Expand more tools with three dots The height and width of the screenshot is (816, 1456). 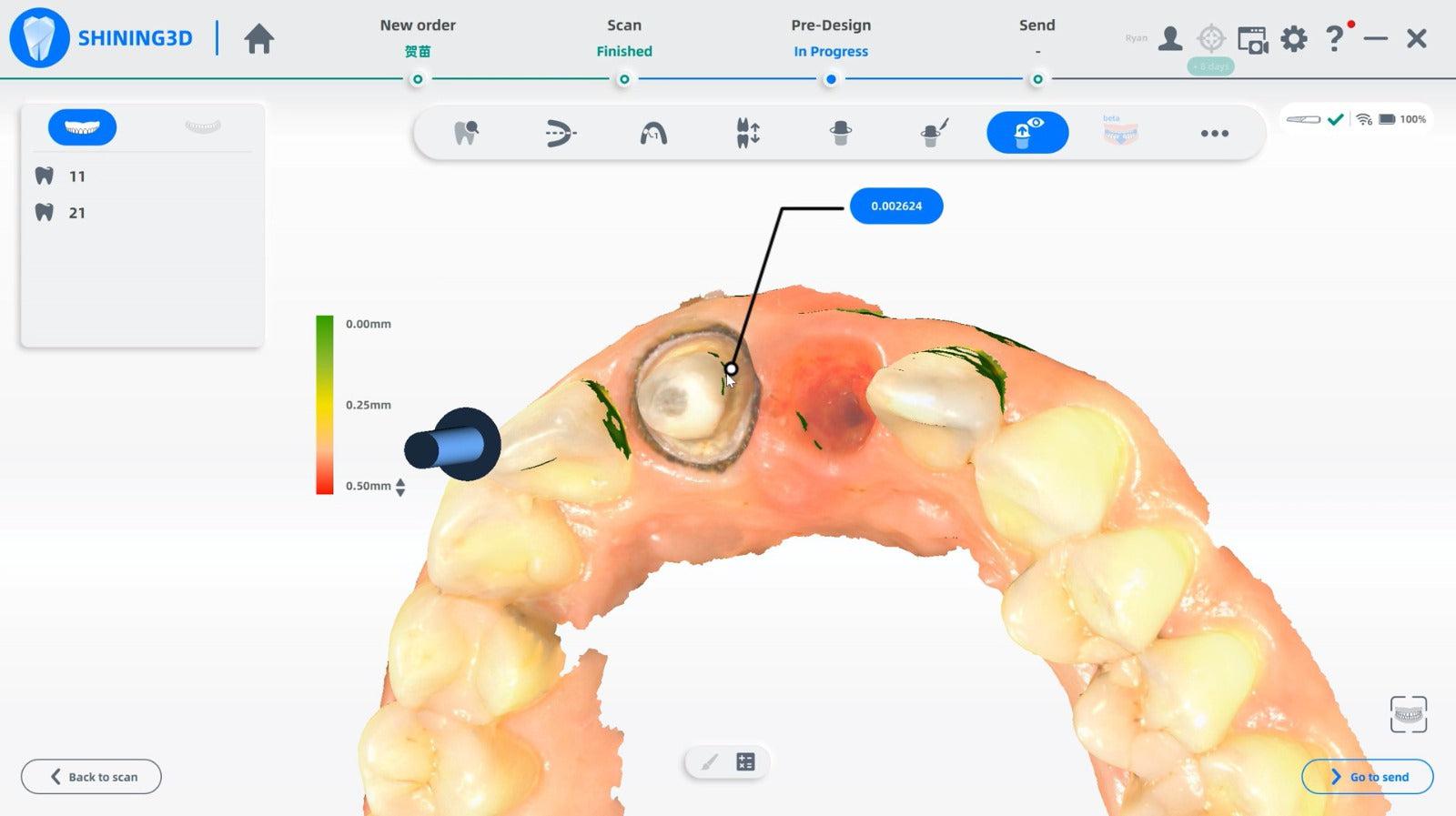pyautogui.click(x=1214, y=134)
